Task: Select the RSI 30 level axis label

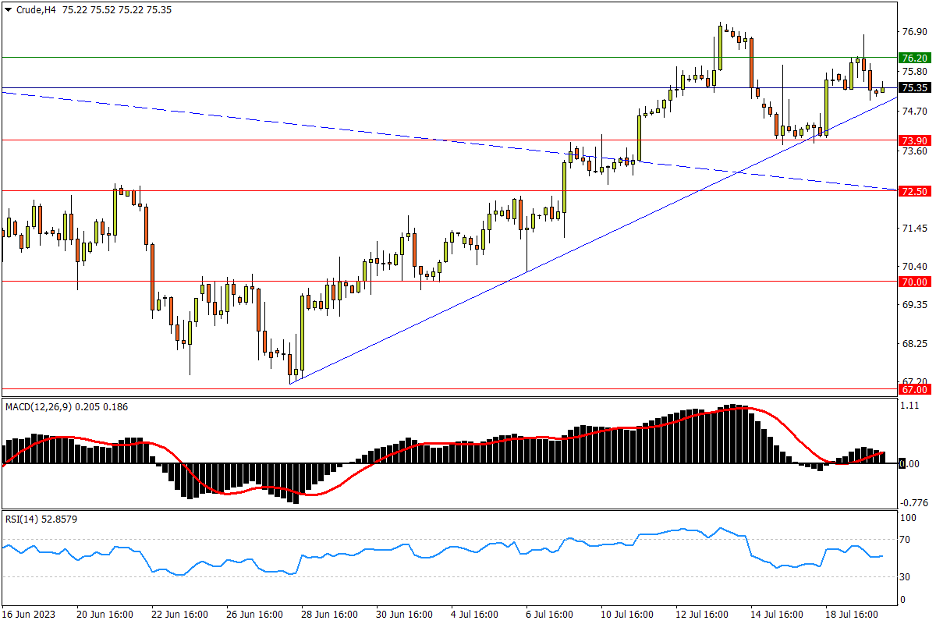Action: tap(908, 577)
